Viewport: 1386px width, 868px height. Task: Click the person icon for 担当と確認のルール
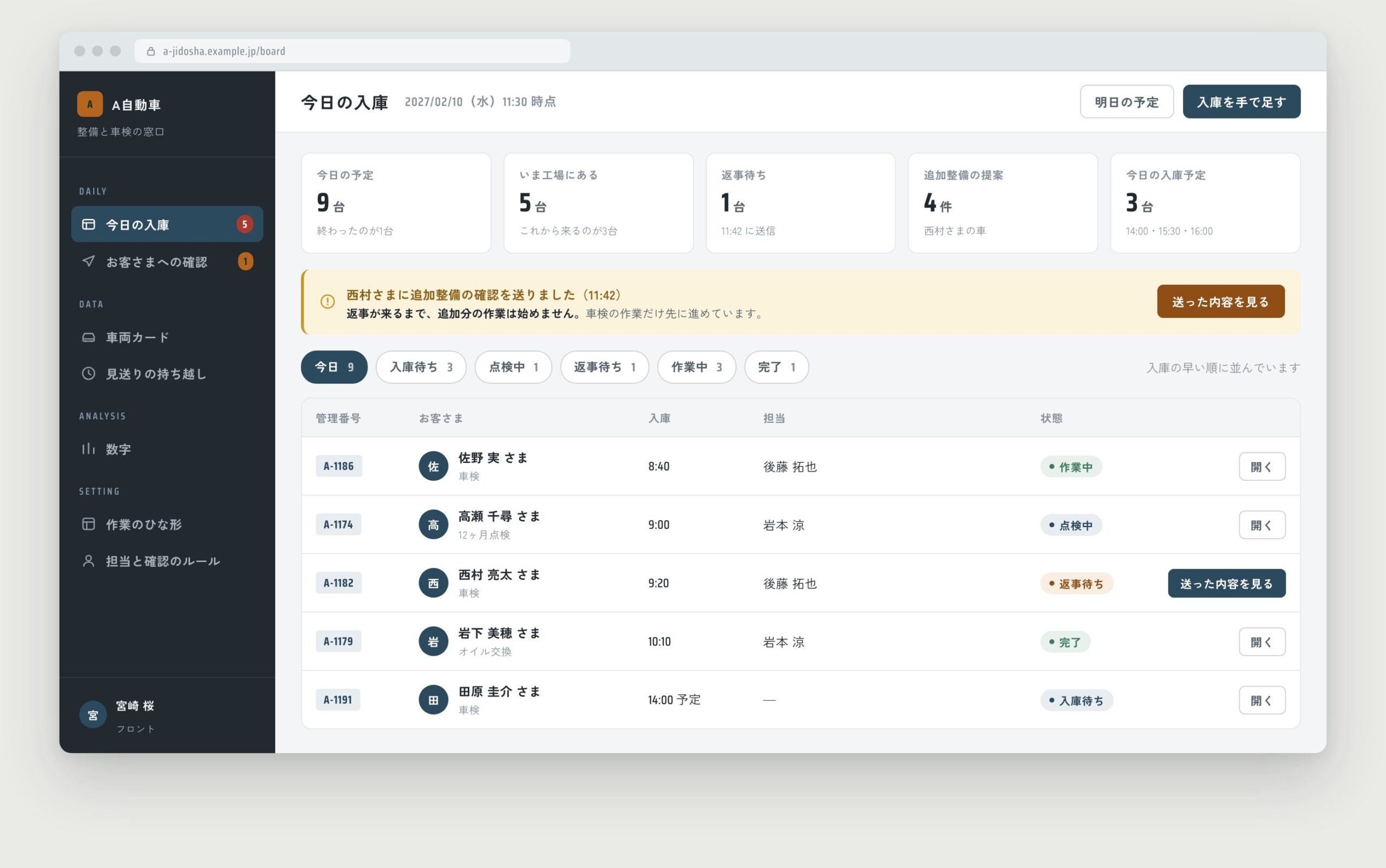[88, 560]
